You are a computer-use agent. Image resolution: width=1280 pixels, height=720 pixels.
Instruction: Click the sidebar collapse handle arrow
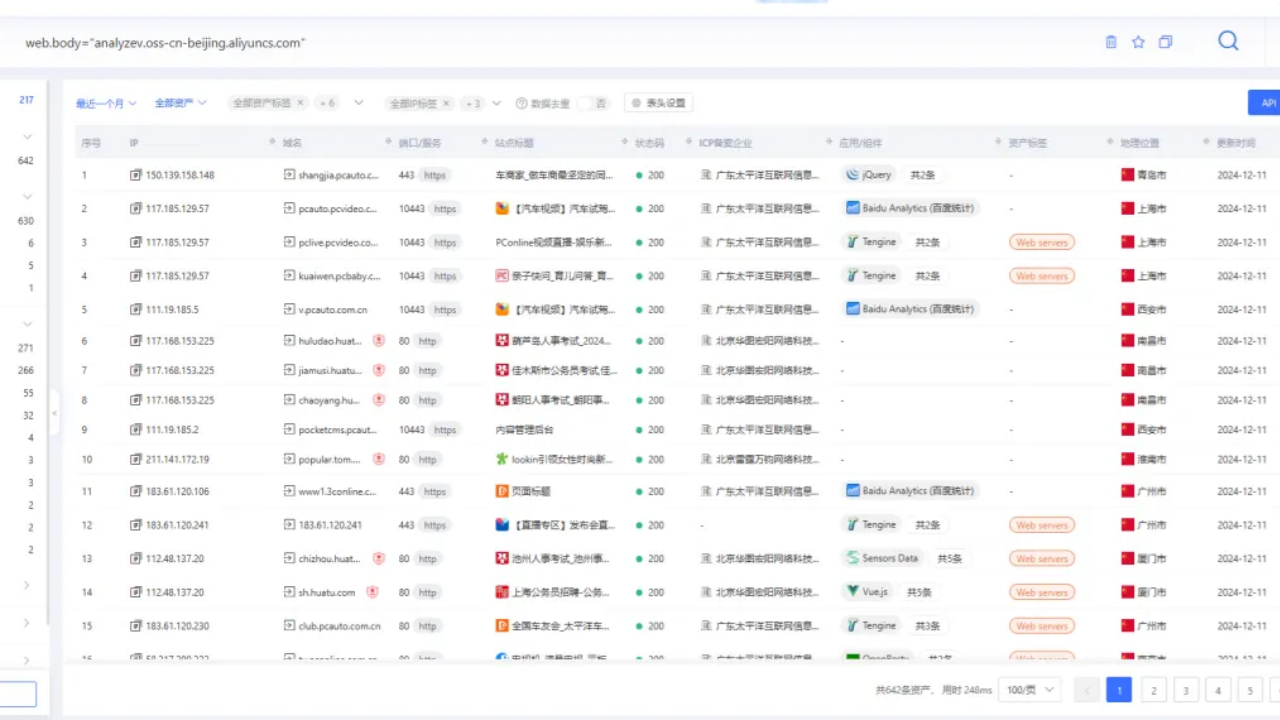click(x=54, y=413)
